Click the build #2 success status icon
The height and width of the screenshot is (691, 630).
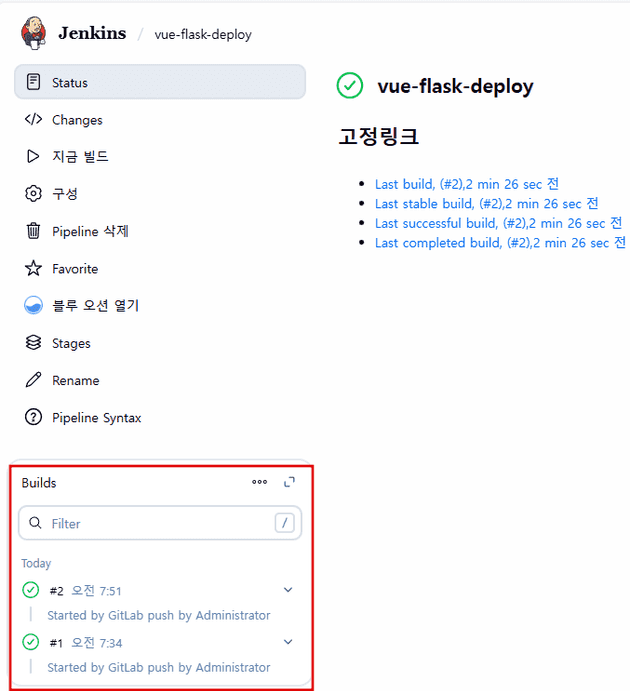click(x=30, y=590)
